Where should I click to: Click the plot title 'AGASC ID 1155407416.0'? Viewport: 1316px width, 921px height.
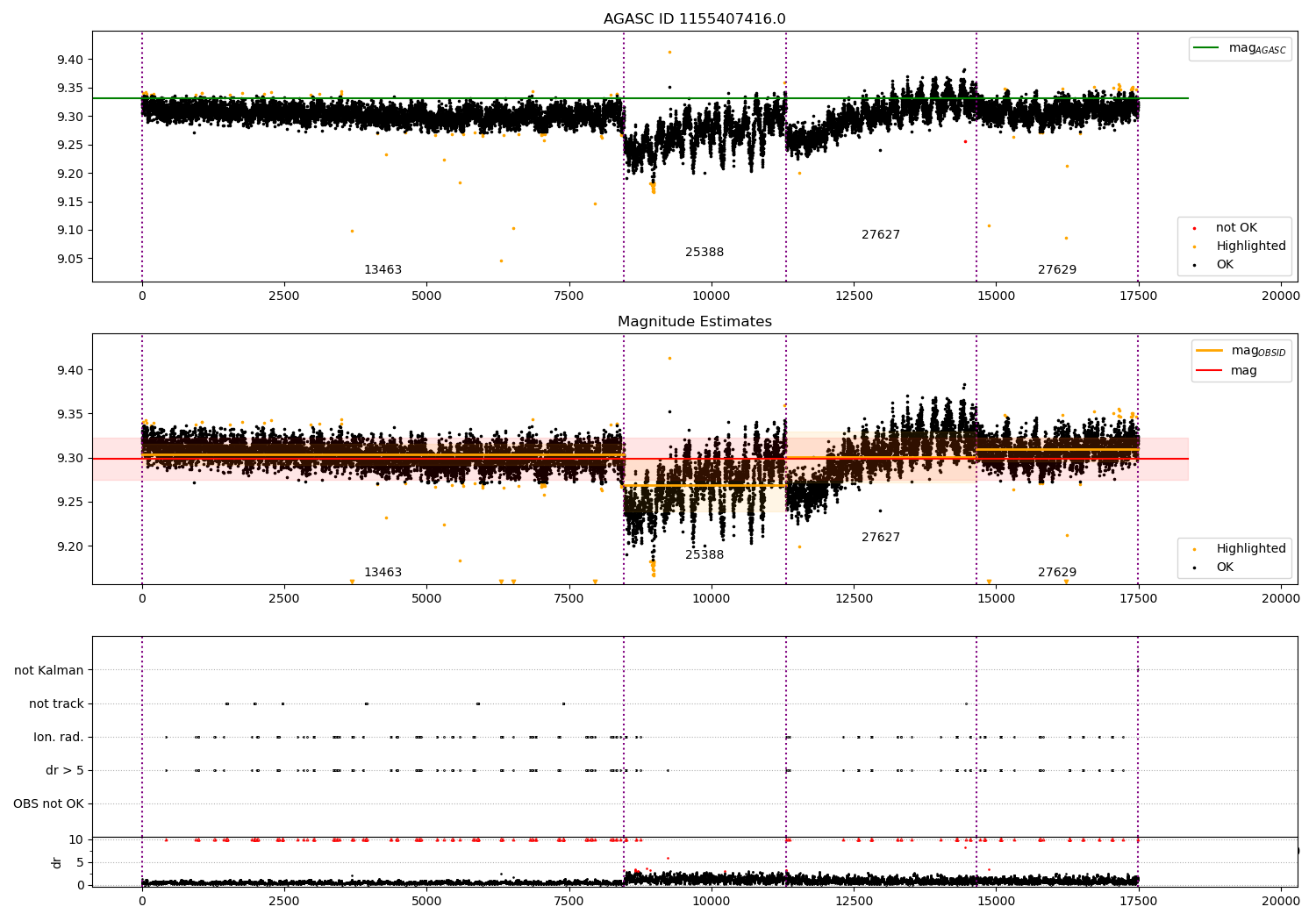pos(694,19)
